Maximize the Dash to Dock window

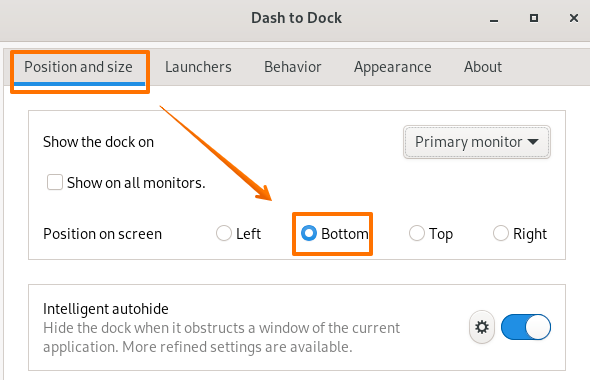pyautogui.click(x=534, y=18)
